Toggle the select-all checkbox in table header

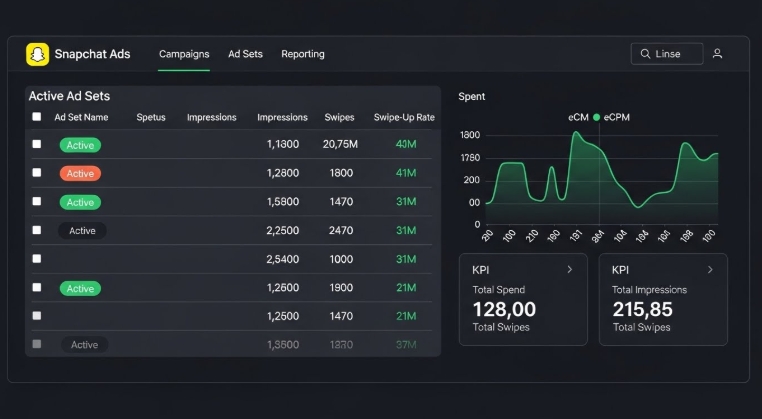tap(37, 117)
